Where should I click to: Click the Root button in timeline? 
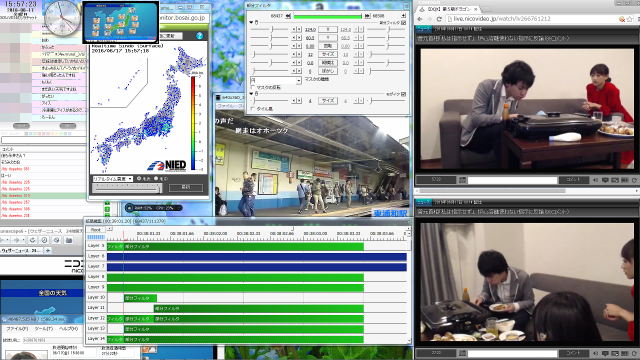coord(96,230)
